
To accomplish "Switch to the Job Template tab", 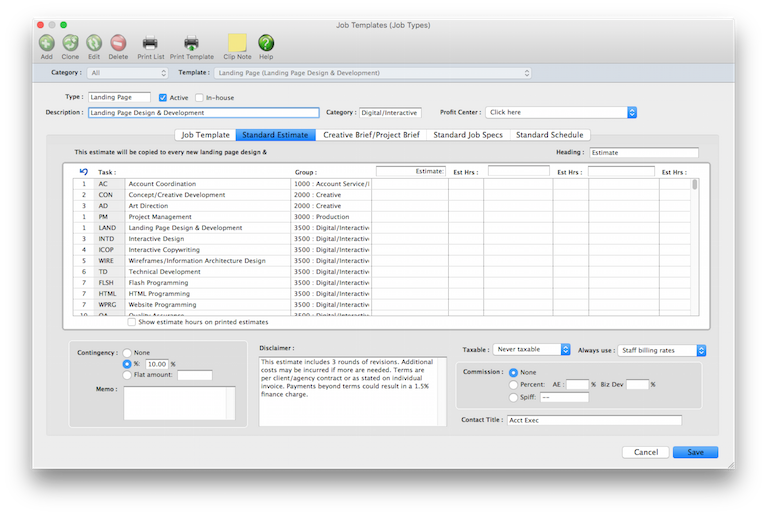I will (205, 135).
